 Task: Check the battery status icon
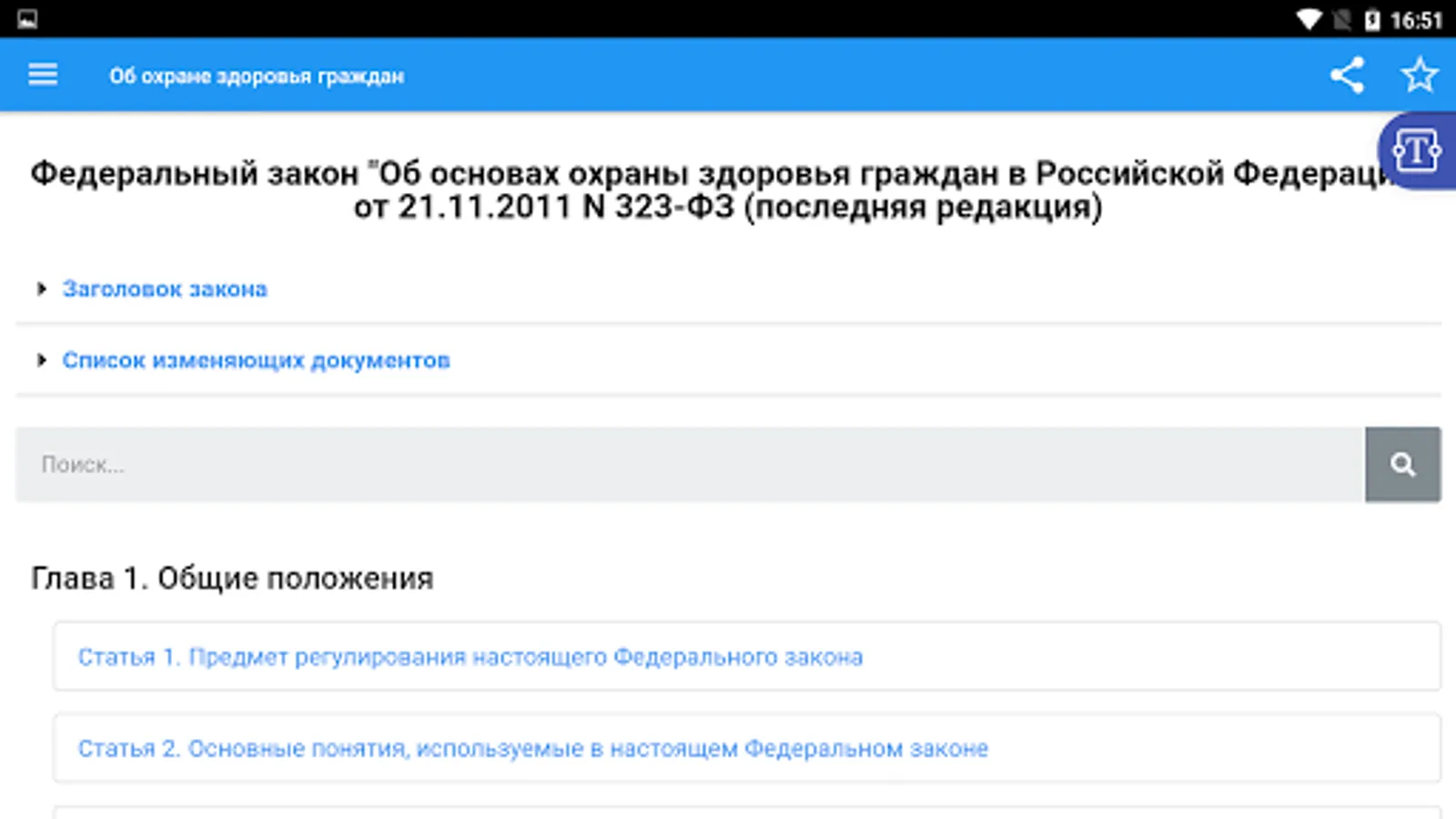point(1372,20)
